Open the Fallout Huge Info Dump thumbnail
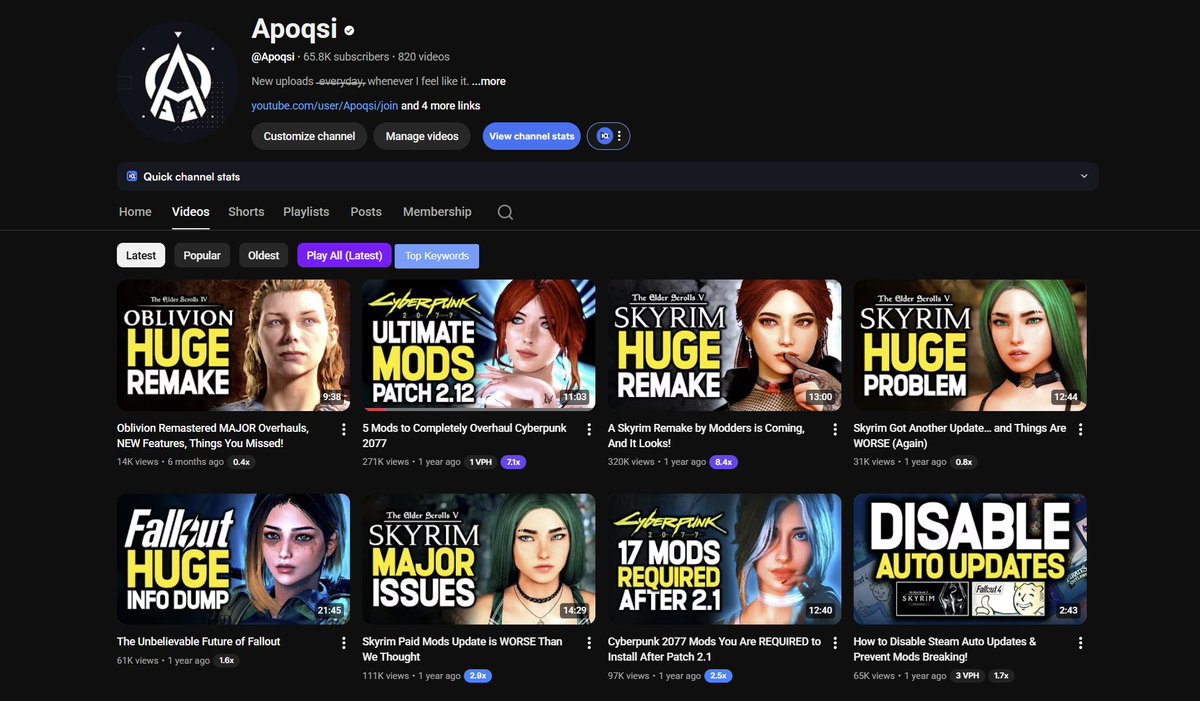This screenshot has height=701, width=1200. [234, 559]
